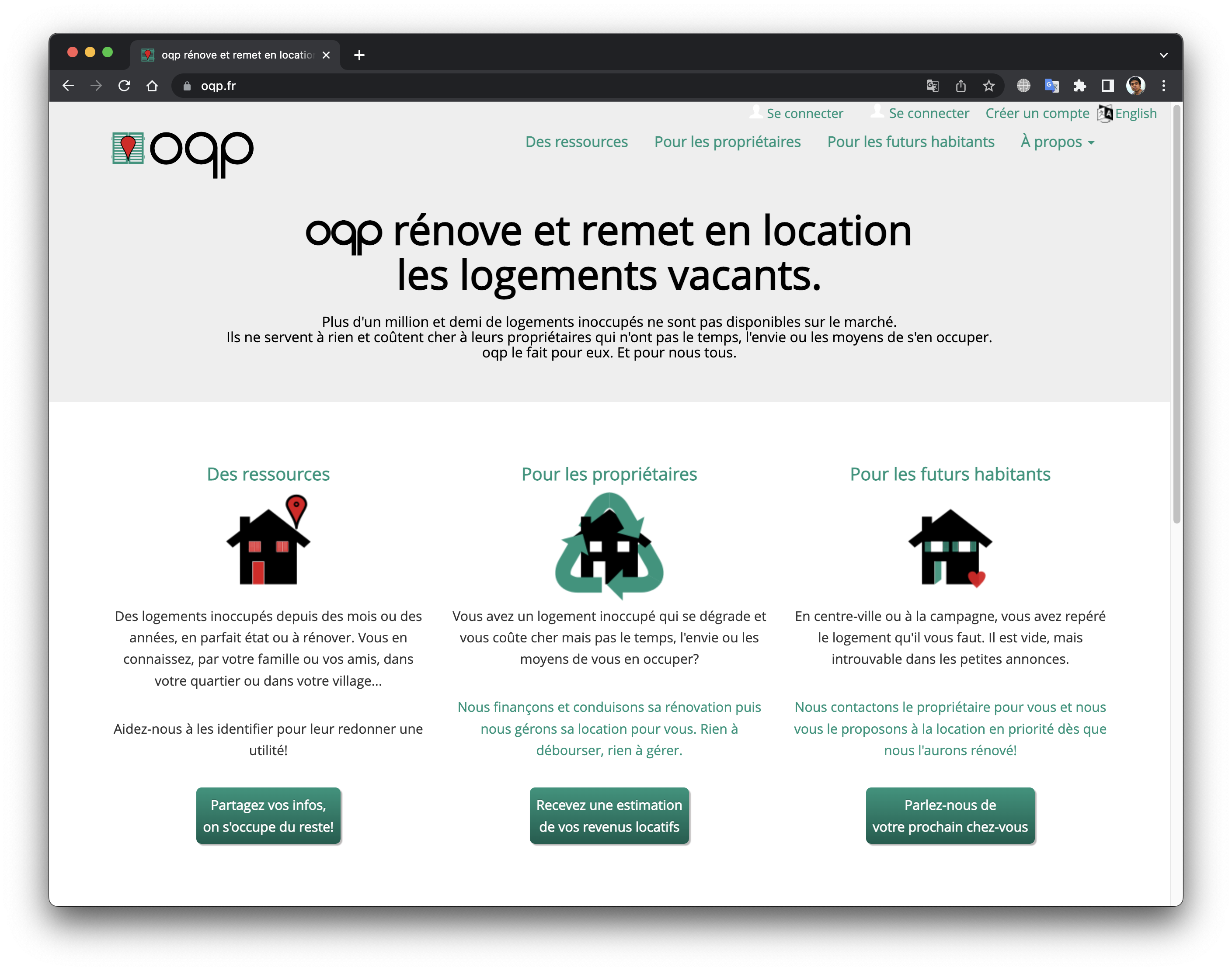Open the Extensions puzzle menu
The width and height of the screenshot is (1232, 971).
click(x=1079, y=86)
